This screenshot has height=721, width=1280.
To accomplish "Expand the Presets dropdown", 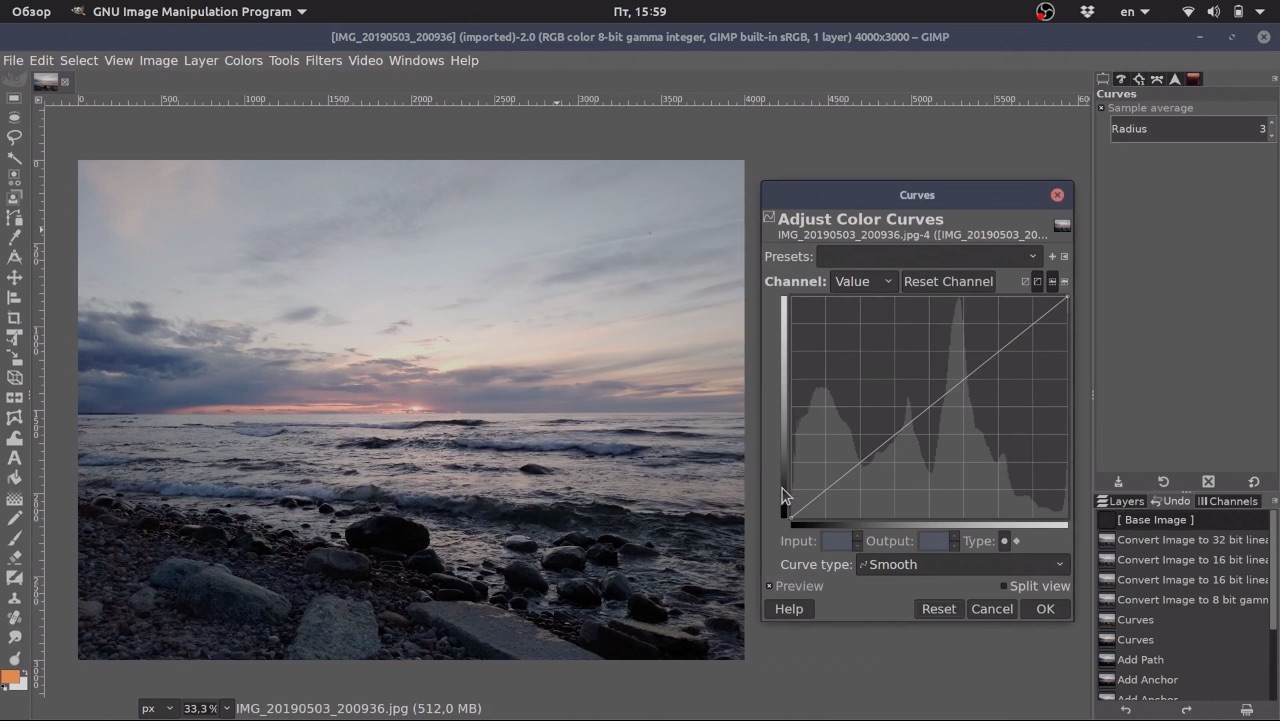I will click(929, 257).
